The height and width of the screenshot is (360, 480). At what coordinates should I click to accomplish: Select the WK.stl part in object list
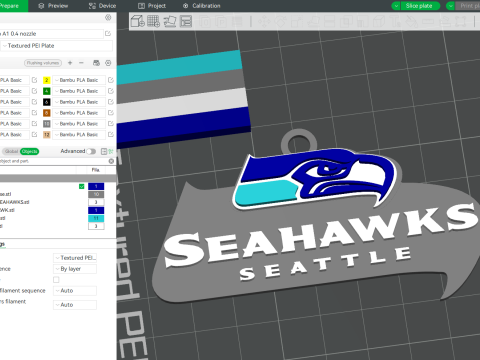[x=7, y=210]
